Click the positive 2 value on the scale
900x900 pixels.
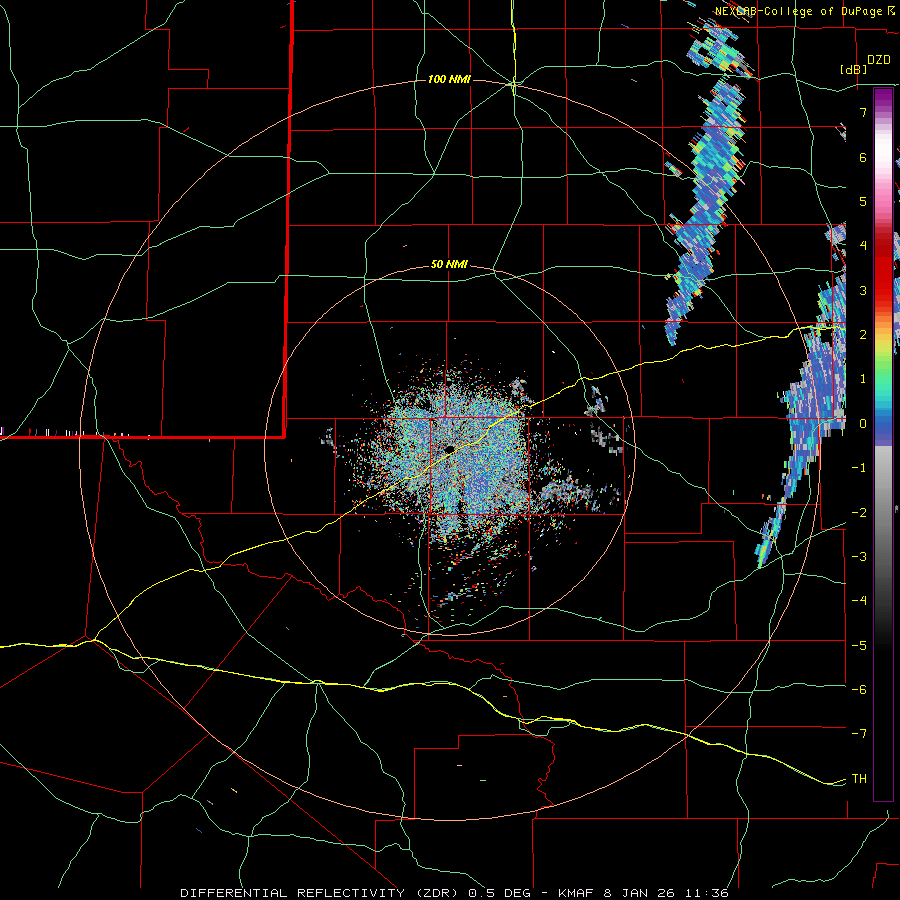[x=863, y=335]
